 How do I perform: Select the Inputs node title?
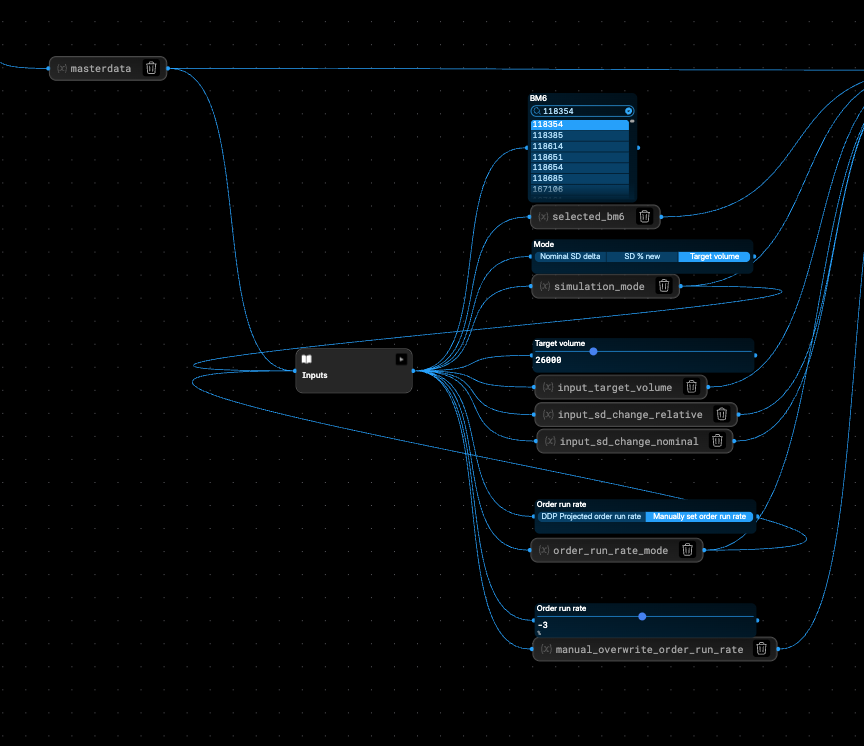pyautogui.click(x=315, y=375)
